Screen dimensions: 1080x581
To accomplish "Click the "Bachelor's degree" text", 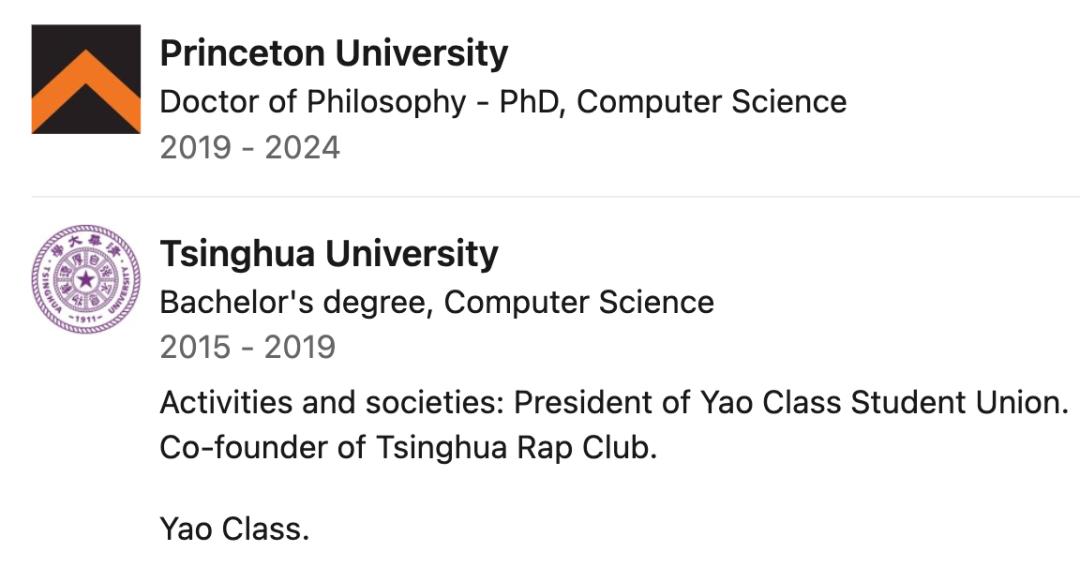I will (295, 301).
